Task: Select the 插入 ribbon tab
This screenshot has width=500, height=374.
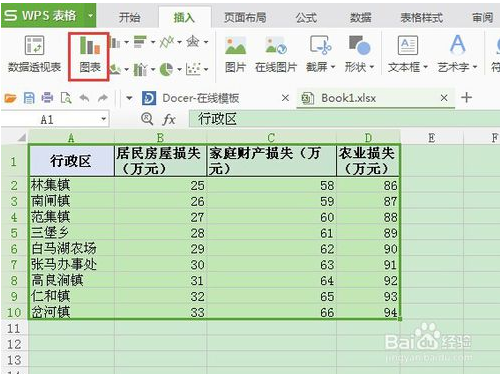Action: point(184,17)
